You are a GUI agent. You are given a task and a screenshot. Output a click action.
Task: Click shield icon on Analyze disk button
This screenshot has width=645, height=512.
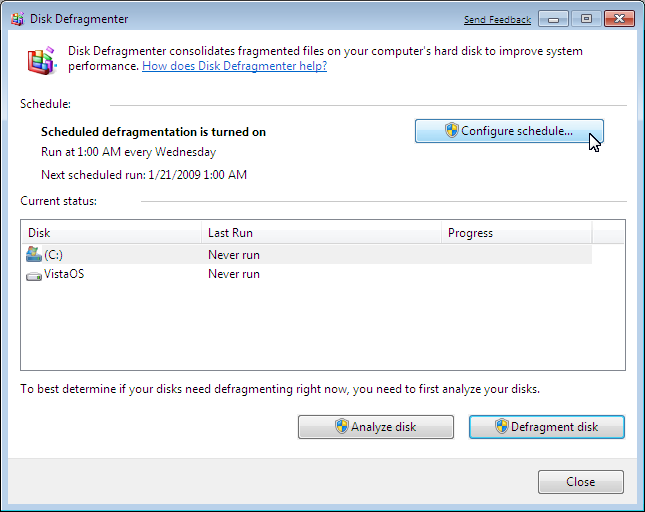tap(341, 426)
